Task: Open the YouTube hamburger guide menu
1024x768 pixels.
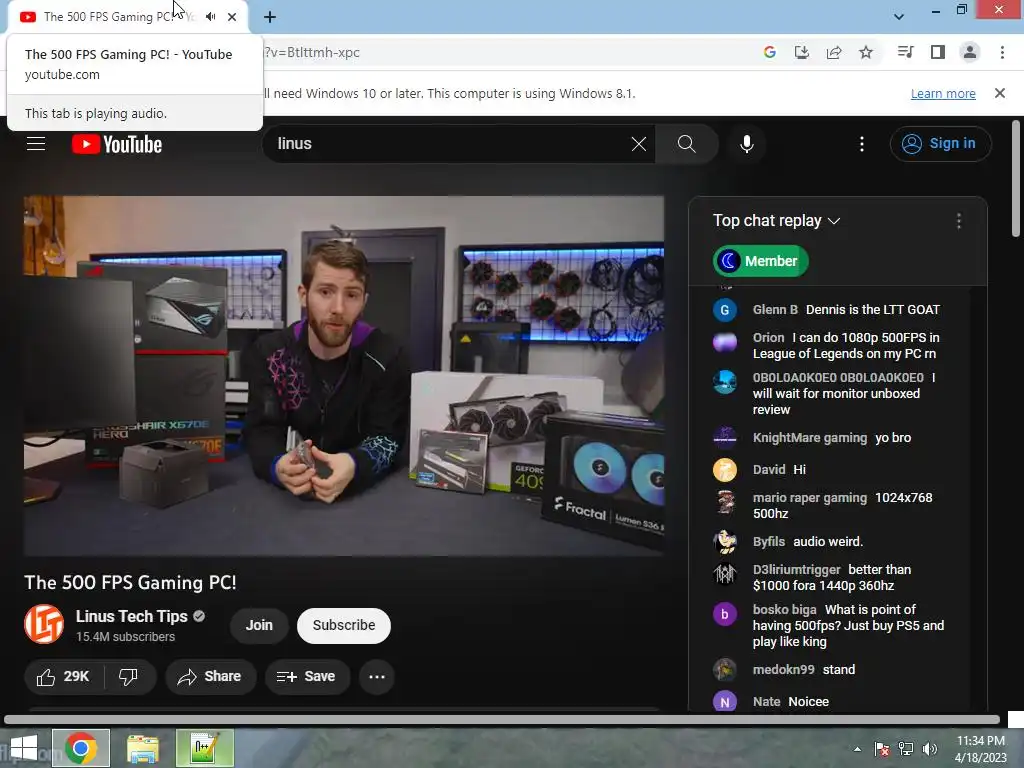Action: click(x=36, y=144)
